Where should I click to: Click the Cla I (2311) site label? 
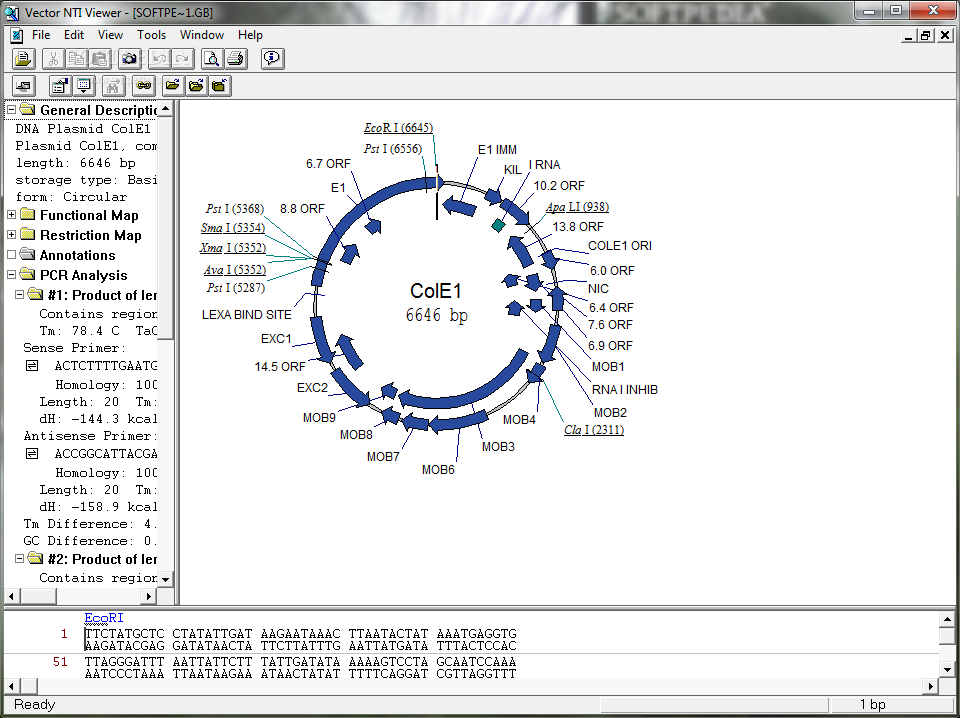click(594, 430)
